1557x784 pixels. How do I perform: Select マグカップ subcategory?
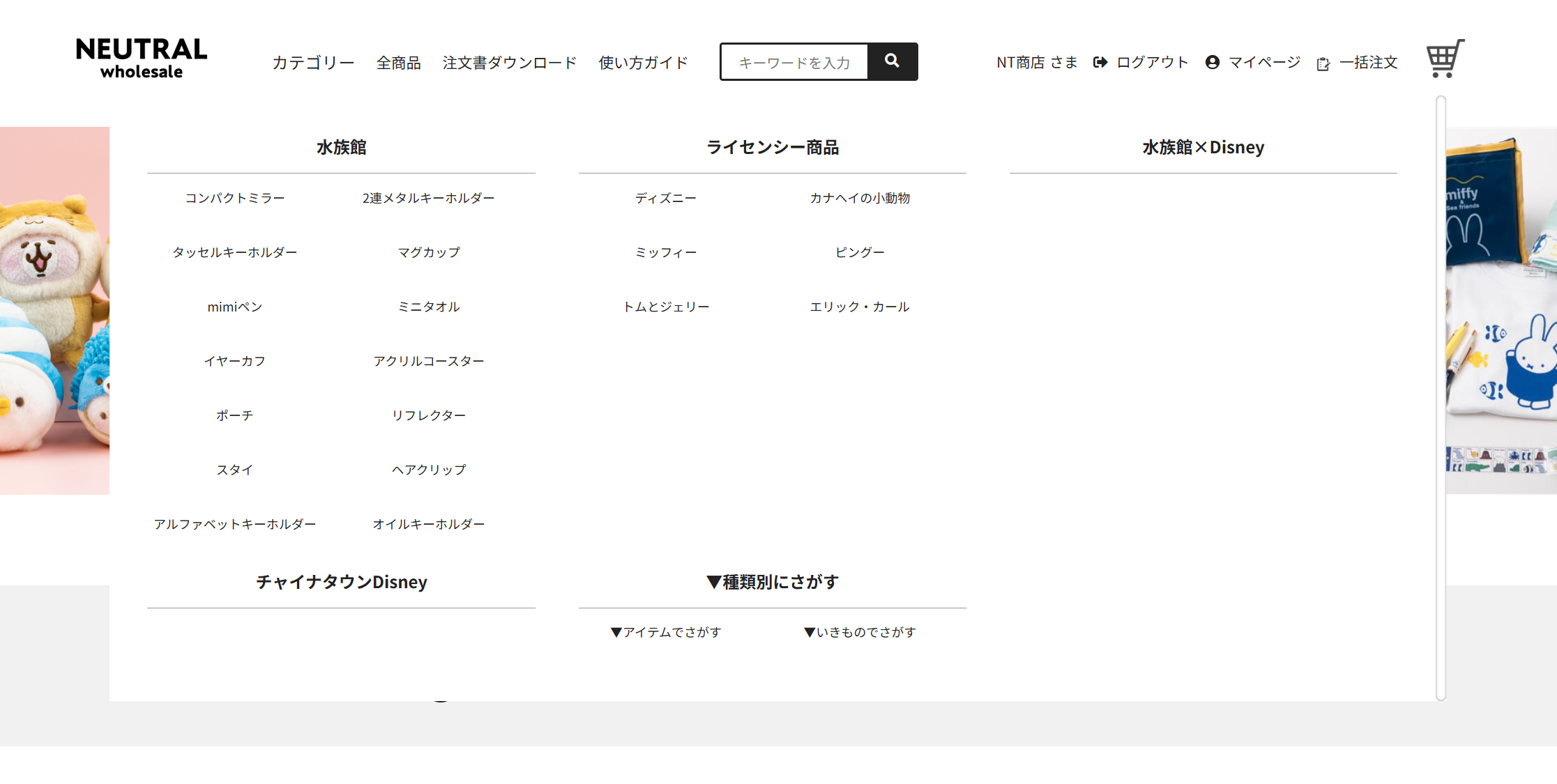(x=429, y=252)
